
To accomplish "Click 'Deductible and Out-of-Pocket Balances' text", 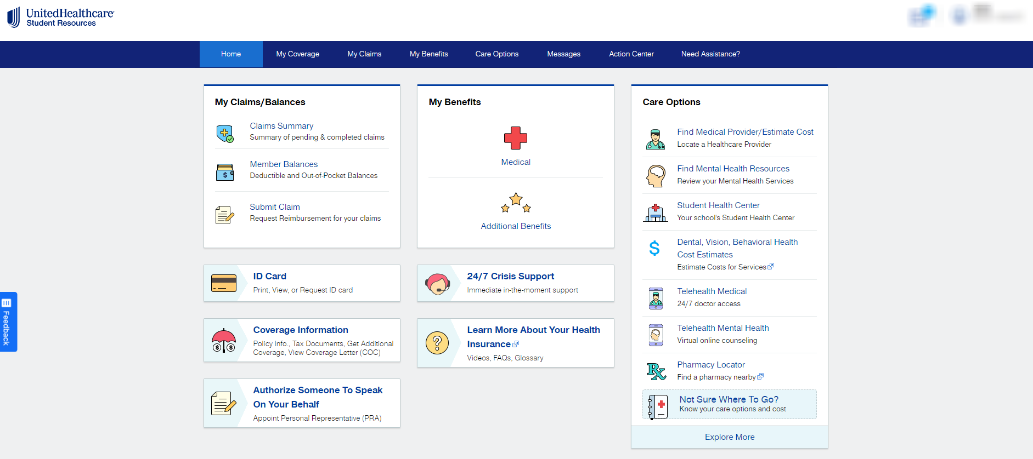I will (314, 176).
